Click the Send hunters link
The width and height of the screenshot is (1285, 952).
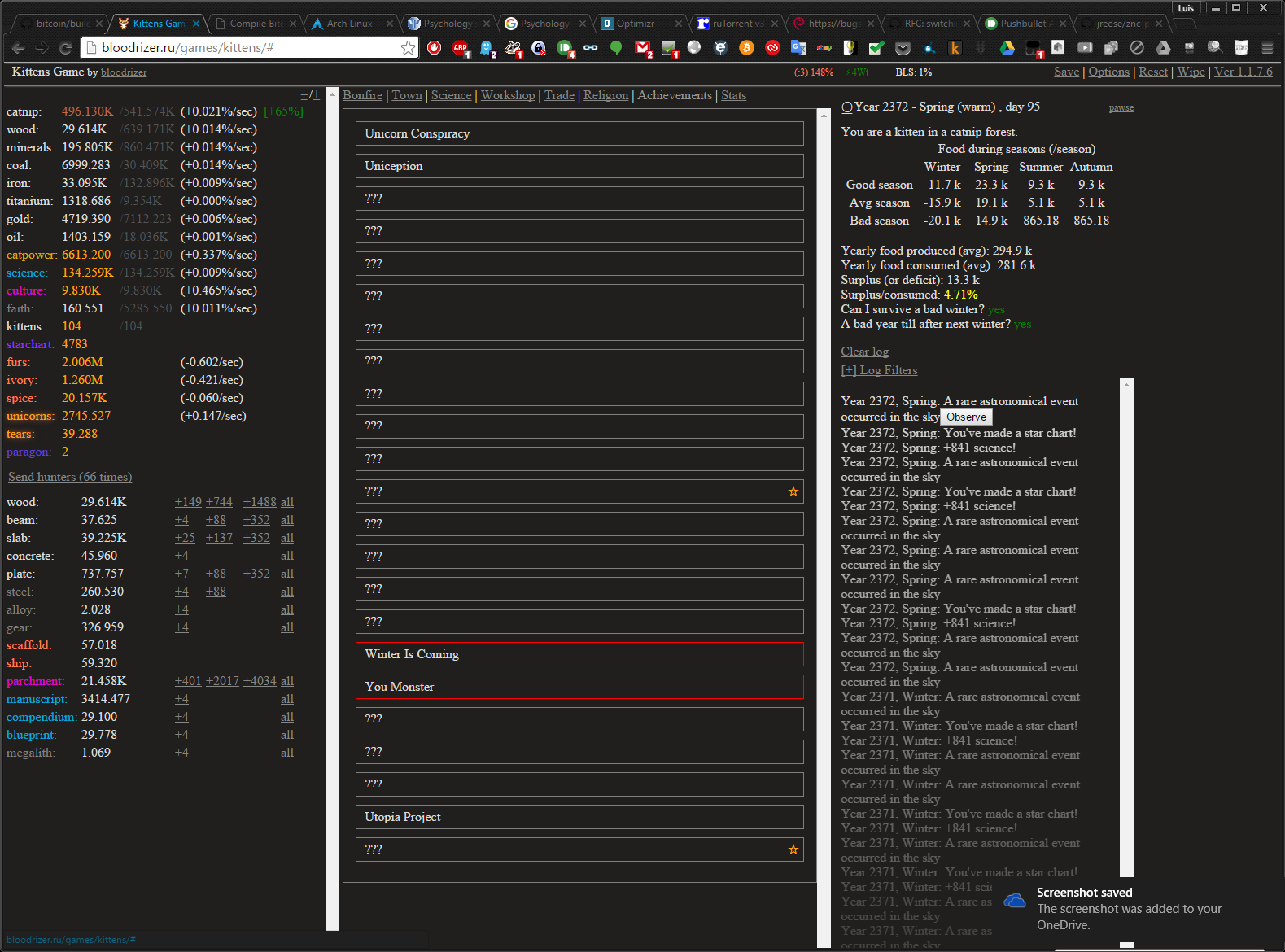pyautogui.click(x=70, y=477)
